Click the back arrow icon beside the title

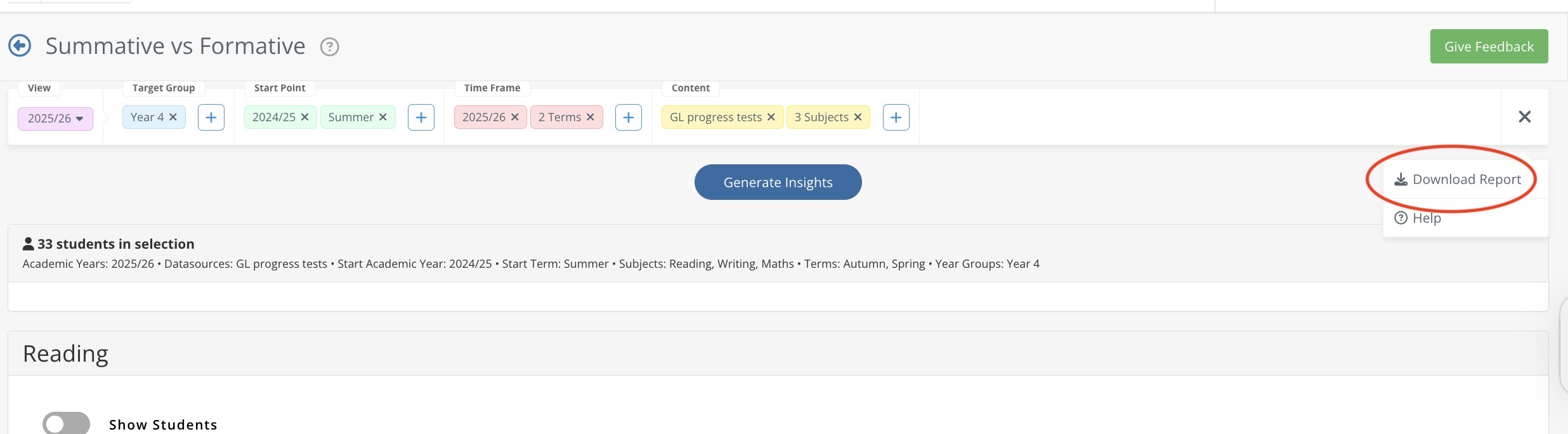[20, 46]
